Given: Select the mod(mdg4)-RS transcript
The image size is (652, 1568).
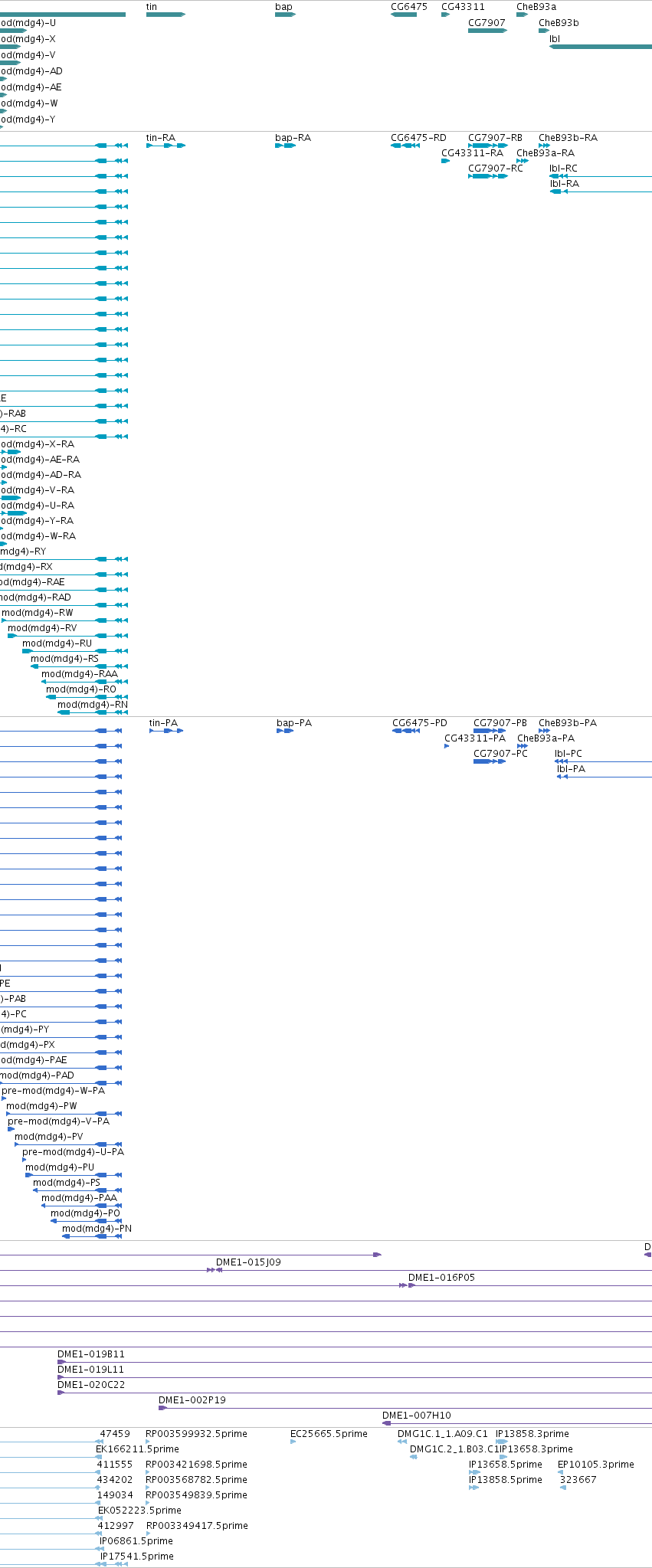Looking at the screenshot, I should [79, 666].
